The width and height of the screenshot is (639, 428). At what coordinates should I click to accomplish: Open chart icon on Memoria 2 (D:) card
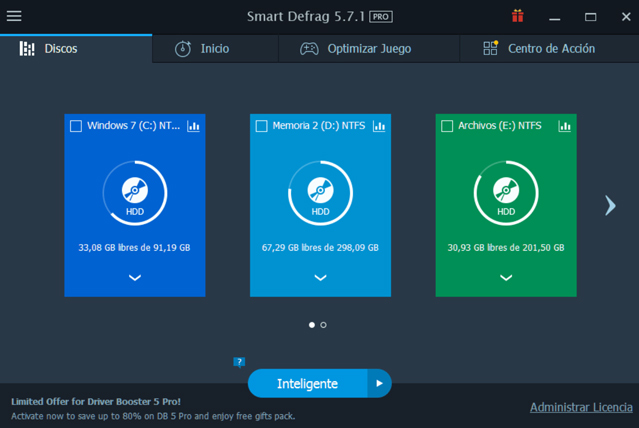(x=379, y=126)
